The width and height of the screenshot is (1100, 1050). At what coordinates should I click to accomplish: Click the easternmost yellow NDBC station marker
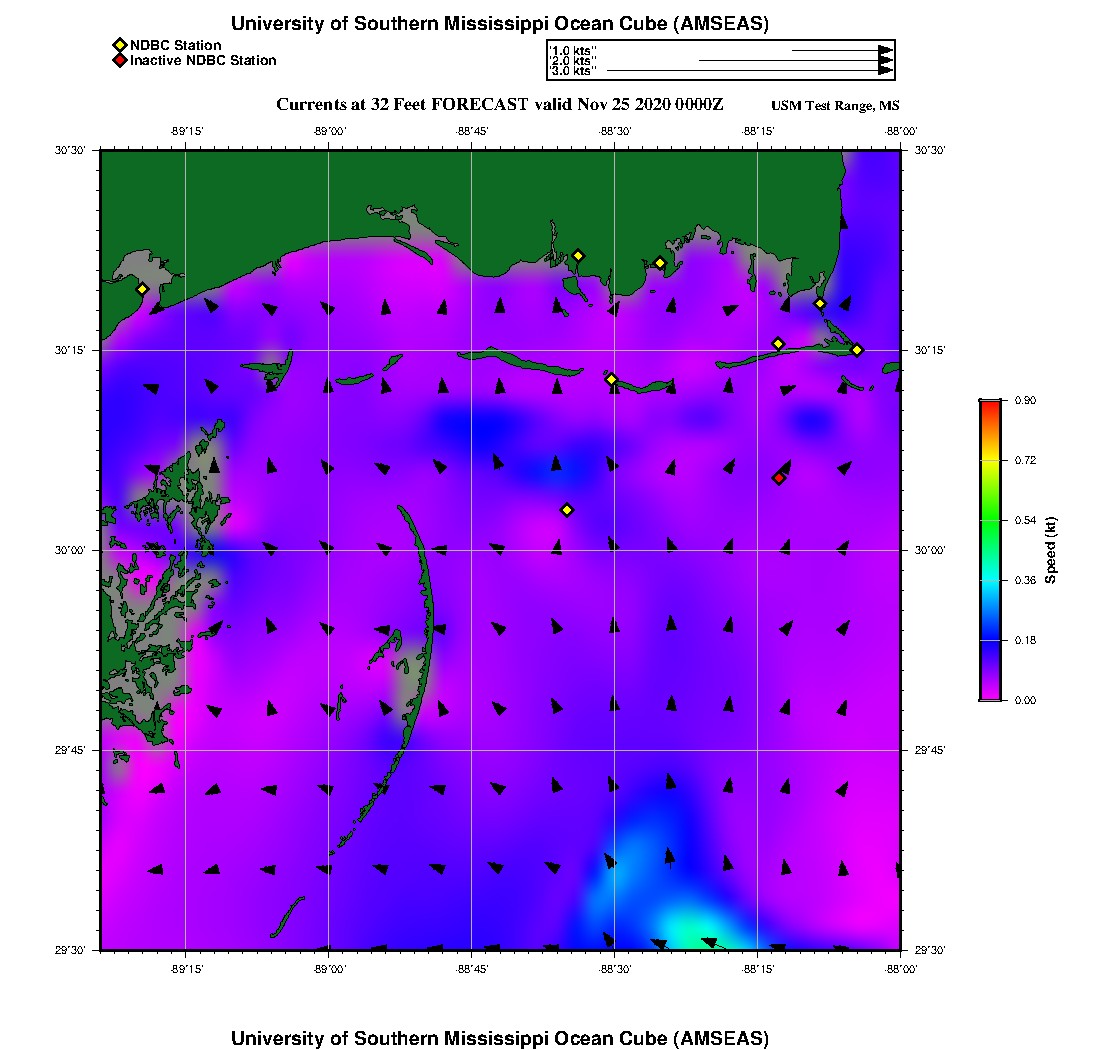click(x=857, y=349)
